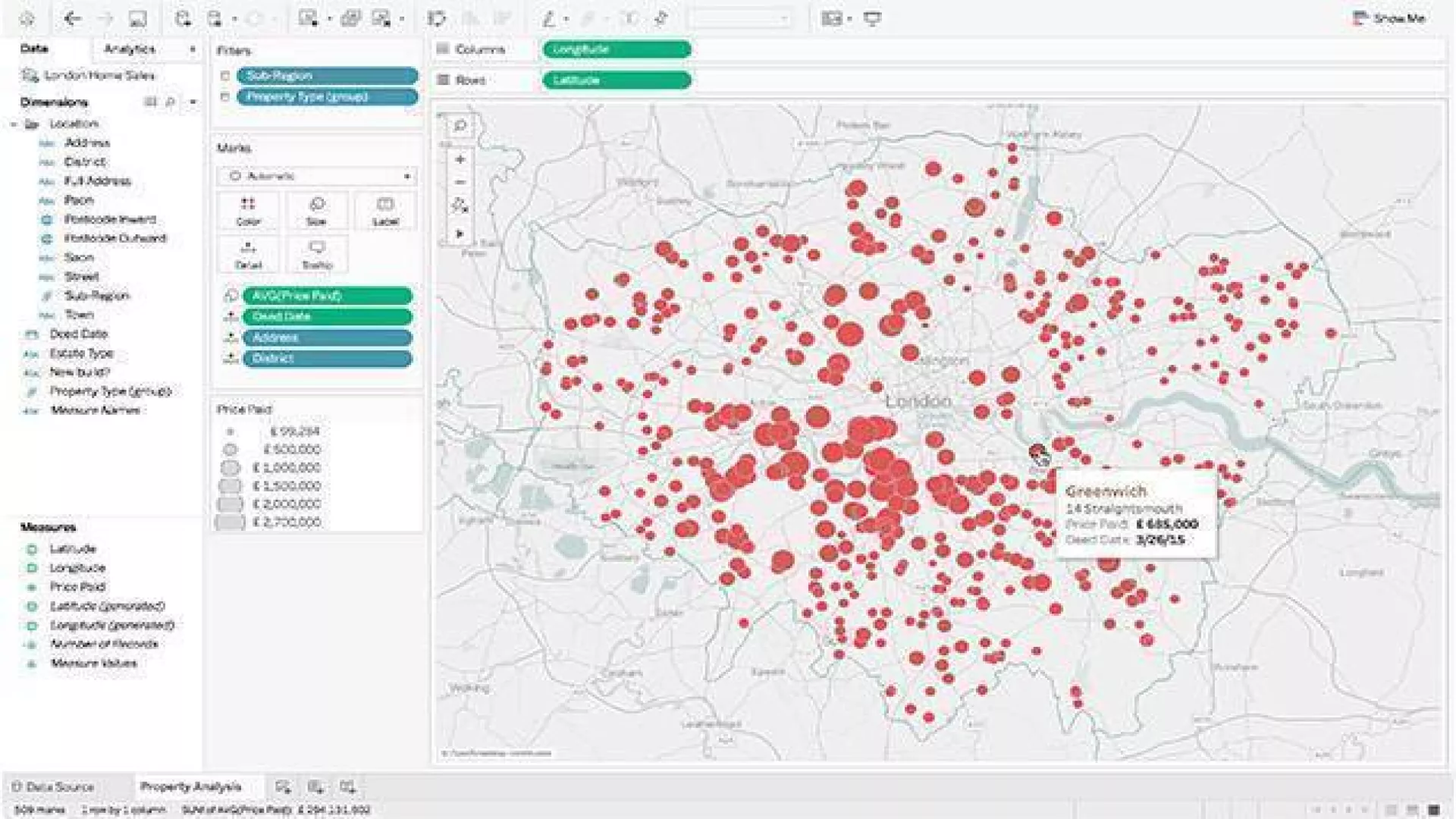Click the presentation mode icon in toolbar
Image resolution: width=1456 pixels, height=819 pixels.
click(873, 18)
